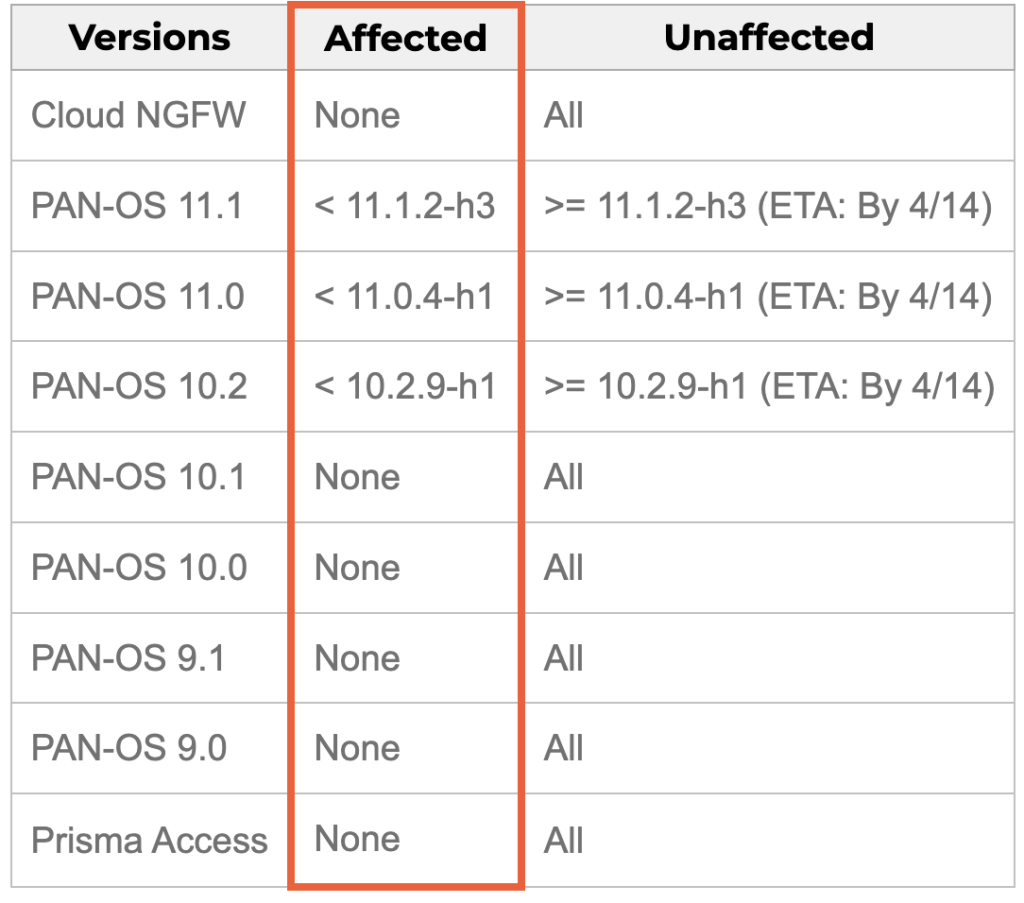1024x903 pixels.
Task: Click the affected value < 11.1.2-h3
Action: coord(405,206)
